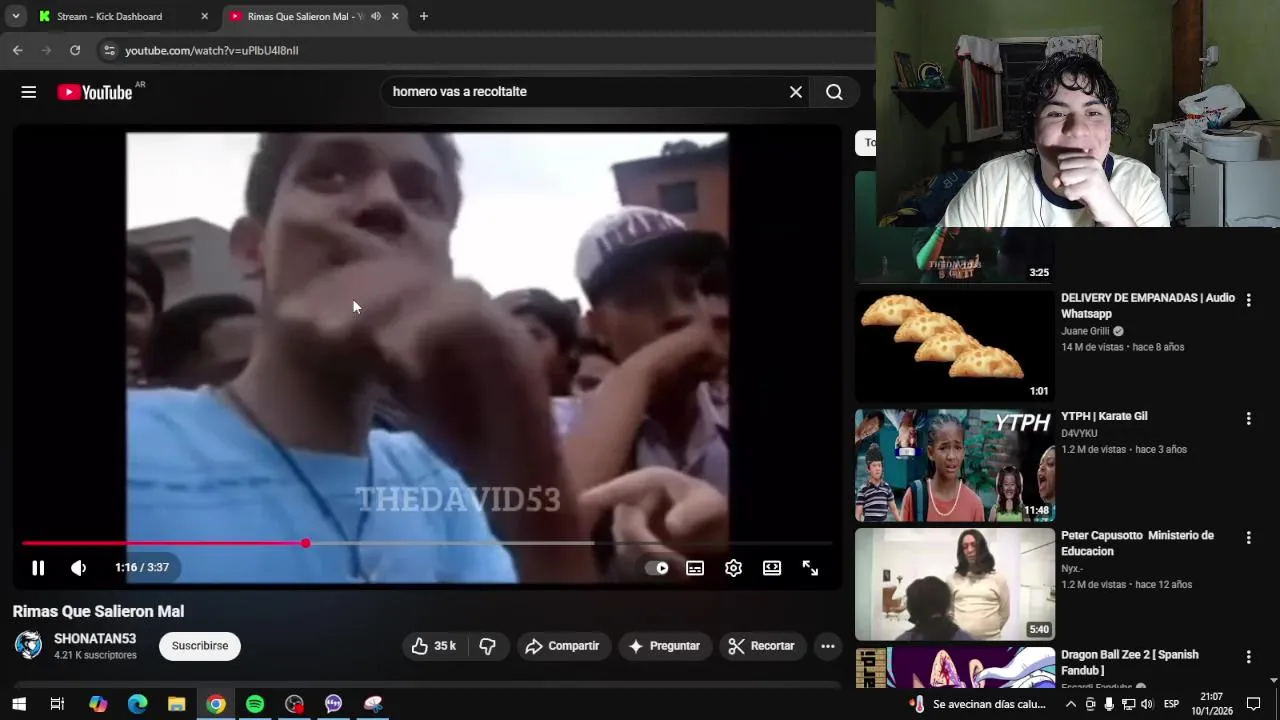Switch to theater mode
The image size is (1280, 720).
772,568
